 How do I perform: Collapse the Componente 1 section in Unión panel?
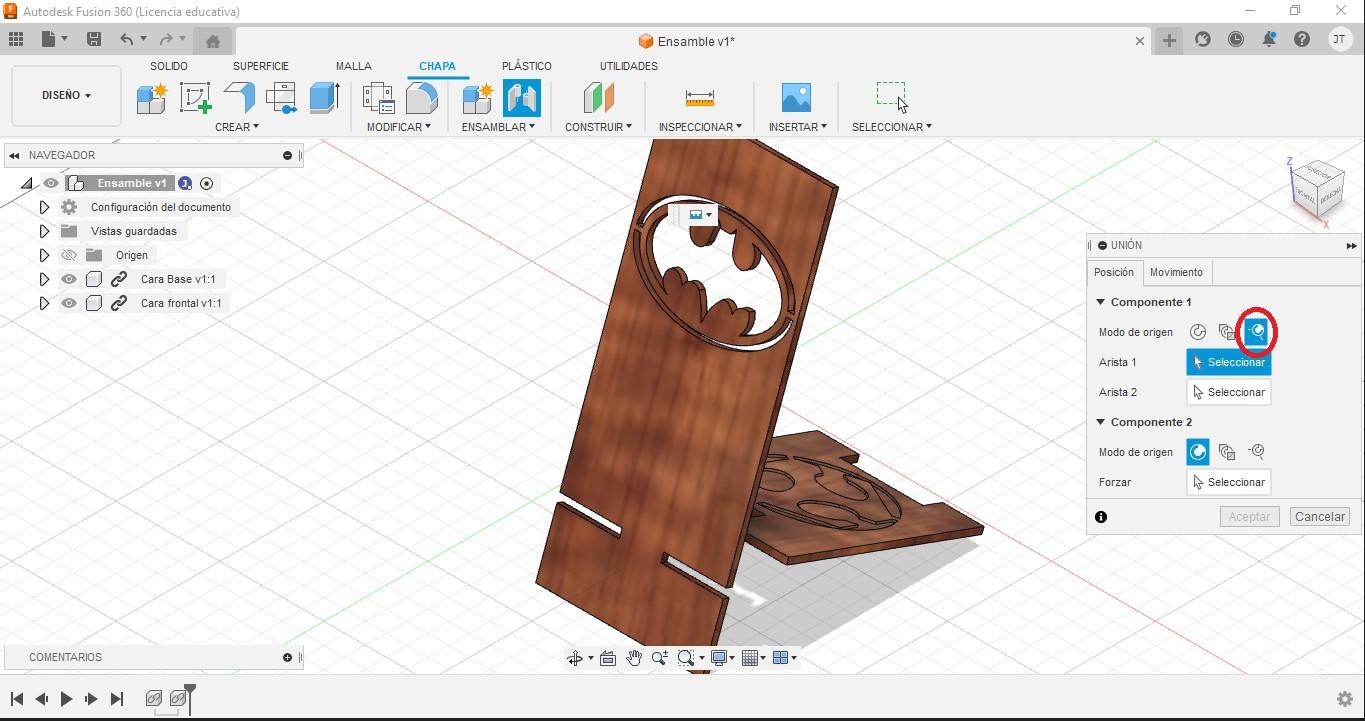pos(1100,301)
